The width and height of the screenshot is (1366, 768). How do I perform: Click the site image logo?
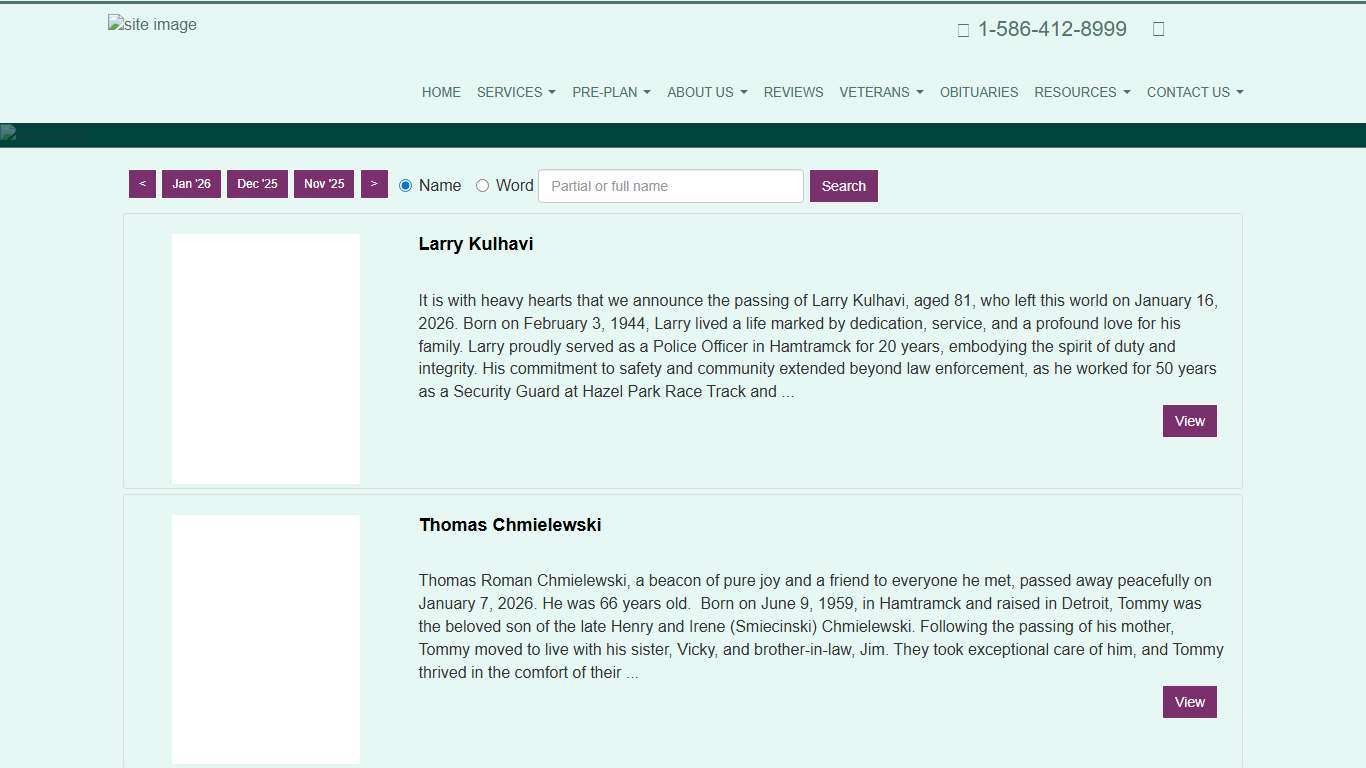point(152,25)
